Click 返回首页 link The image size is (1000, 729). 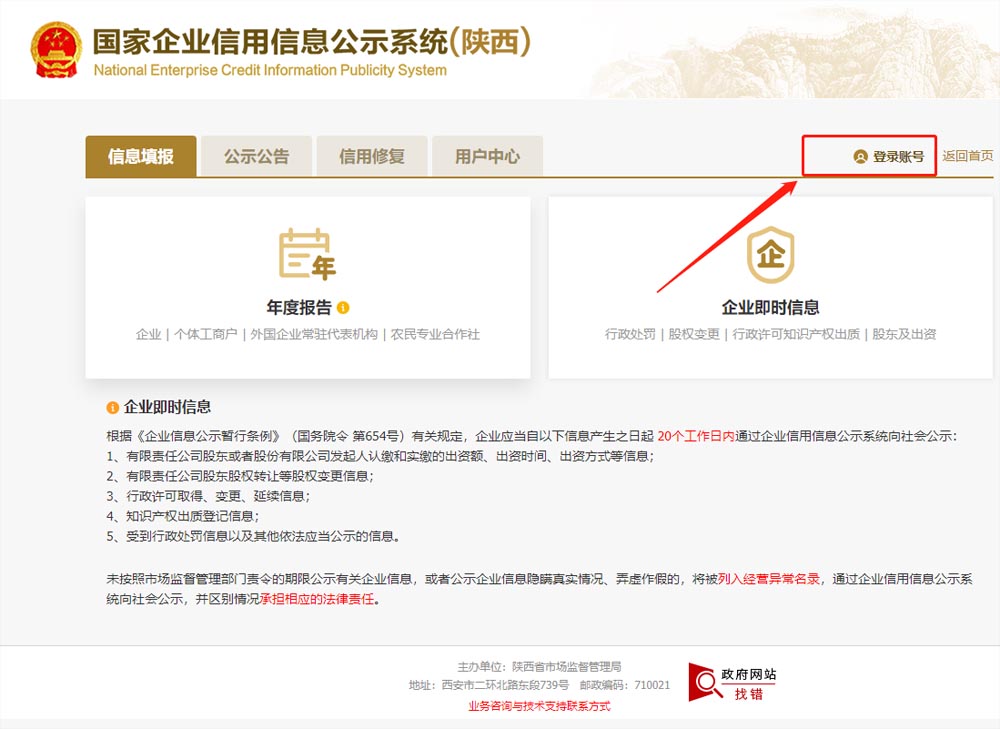(x=967, y=156)
